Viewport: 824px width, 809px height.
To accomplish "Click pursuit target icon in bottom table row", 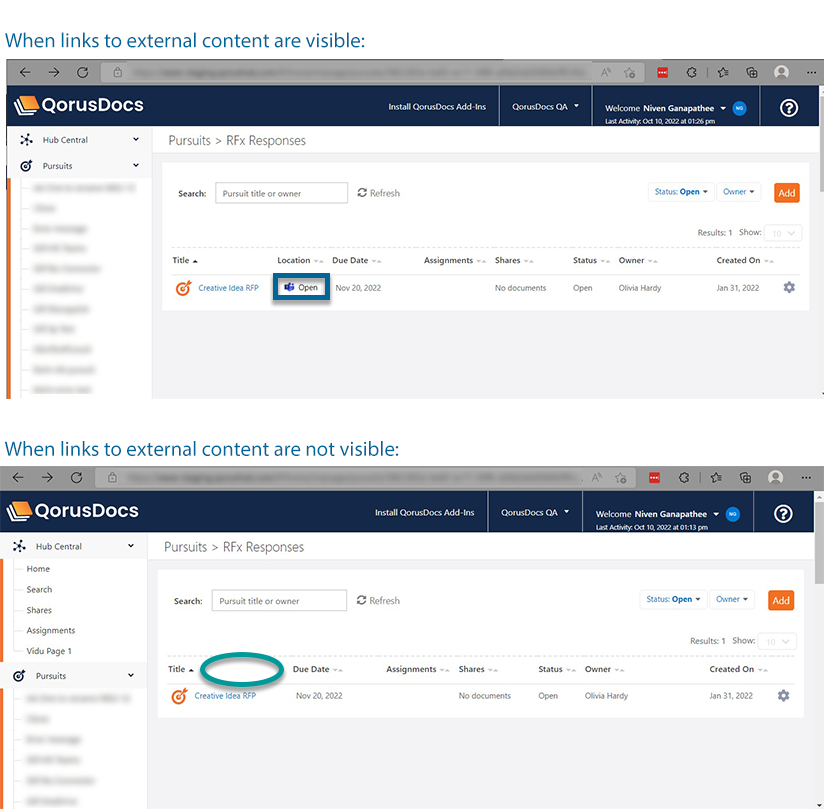I will click(x=179, y=696).
